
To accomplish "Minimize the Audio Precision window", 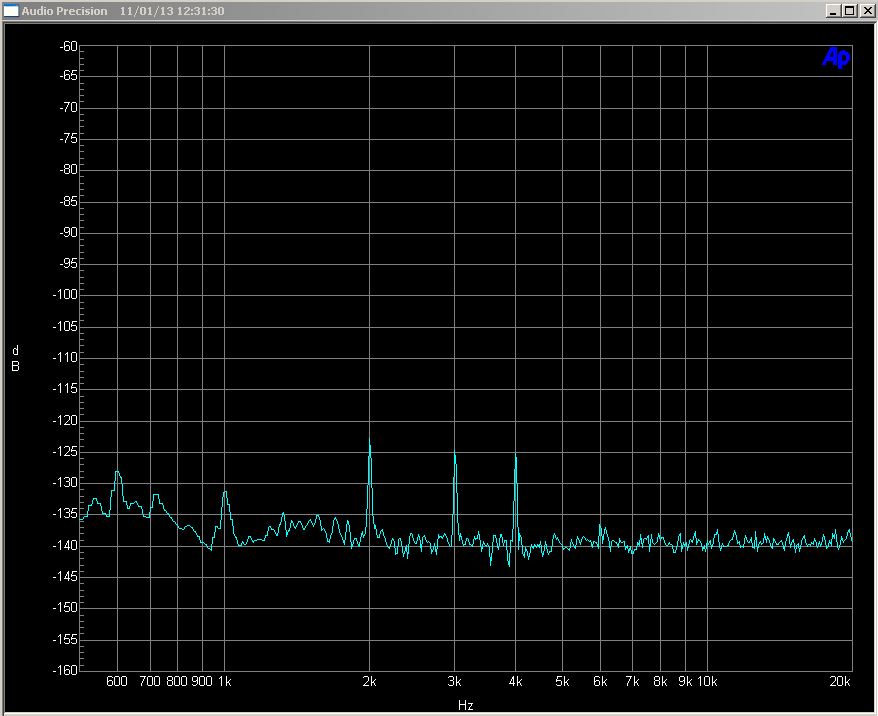I will tap(833, 11).
